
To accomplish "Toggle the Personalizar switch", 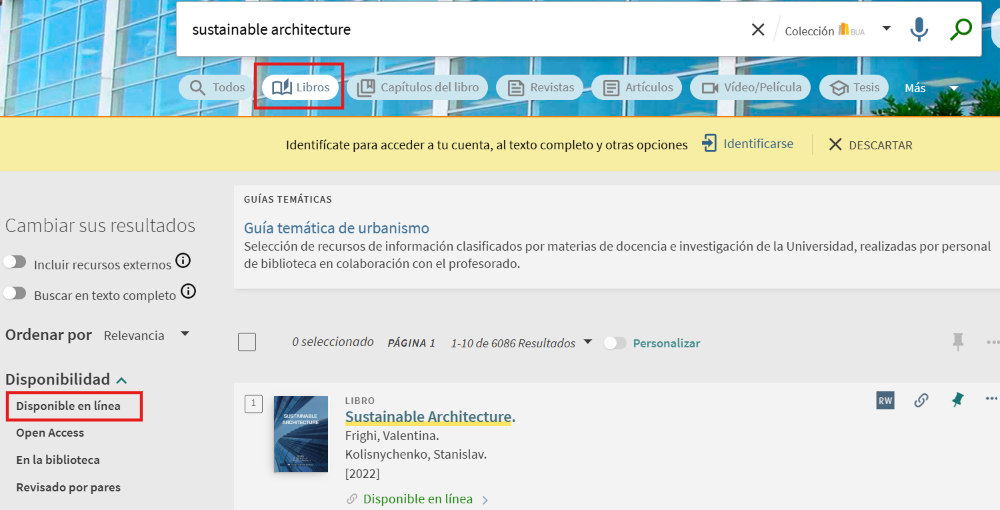I will click(615, 343).
